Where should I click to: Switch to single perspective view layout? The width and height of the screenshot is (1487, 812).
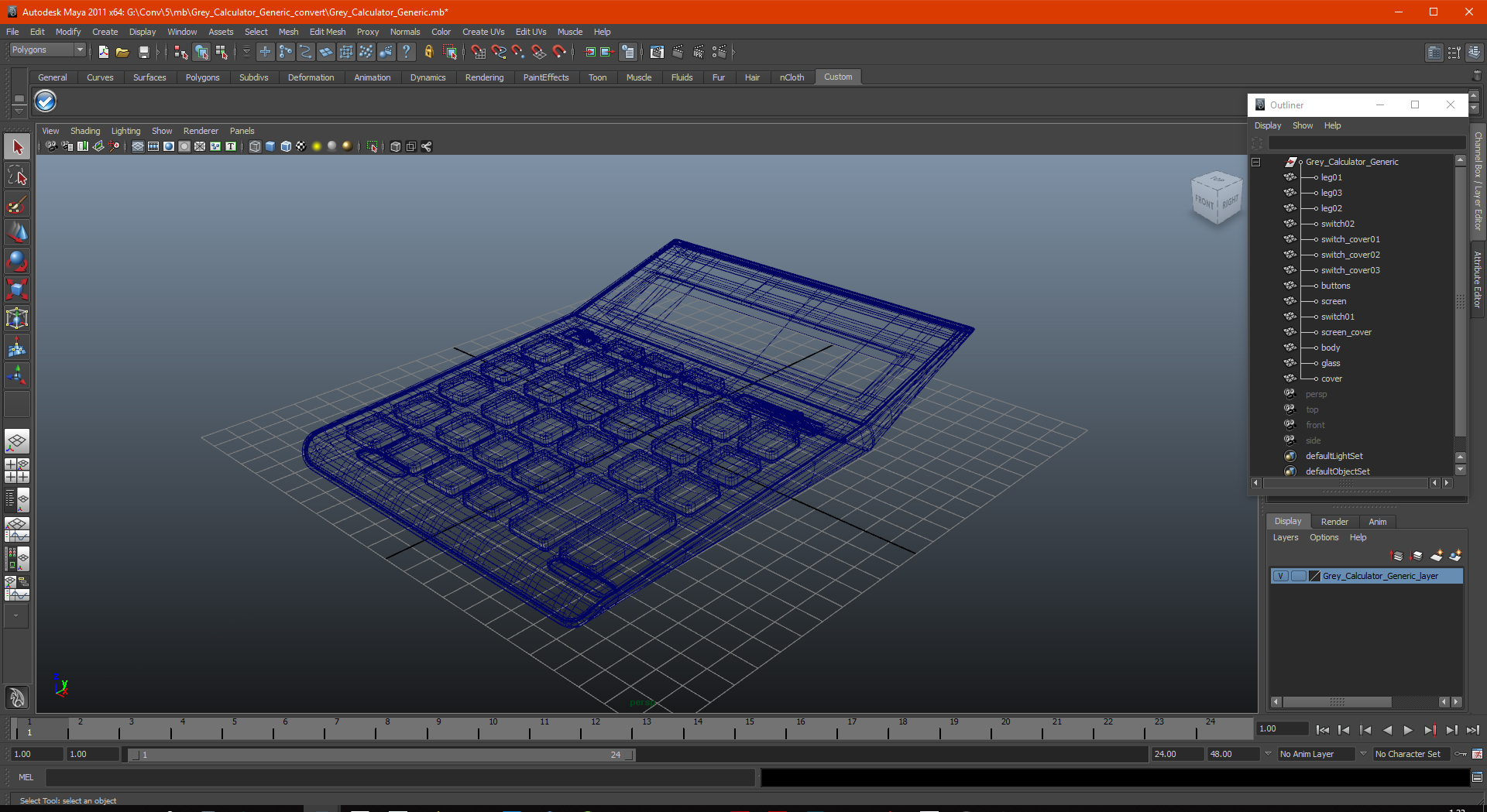[x=17, y=442]
